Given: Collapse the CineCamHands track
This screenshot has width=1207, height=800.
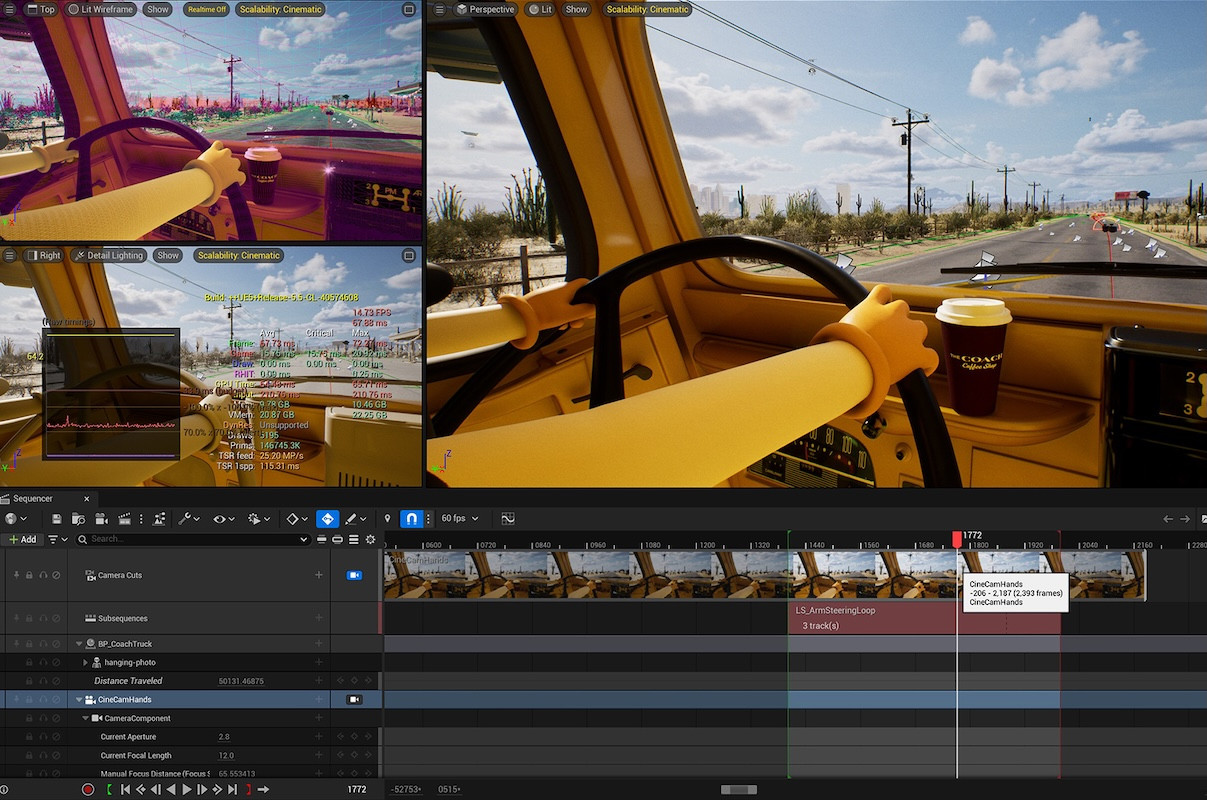Looking at the screenshot, I should (x=79, y=700).
